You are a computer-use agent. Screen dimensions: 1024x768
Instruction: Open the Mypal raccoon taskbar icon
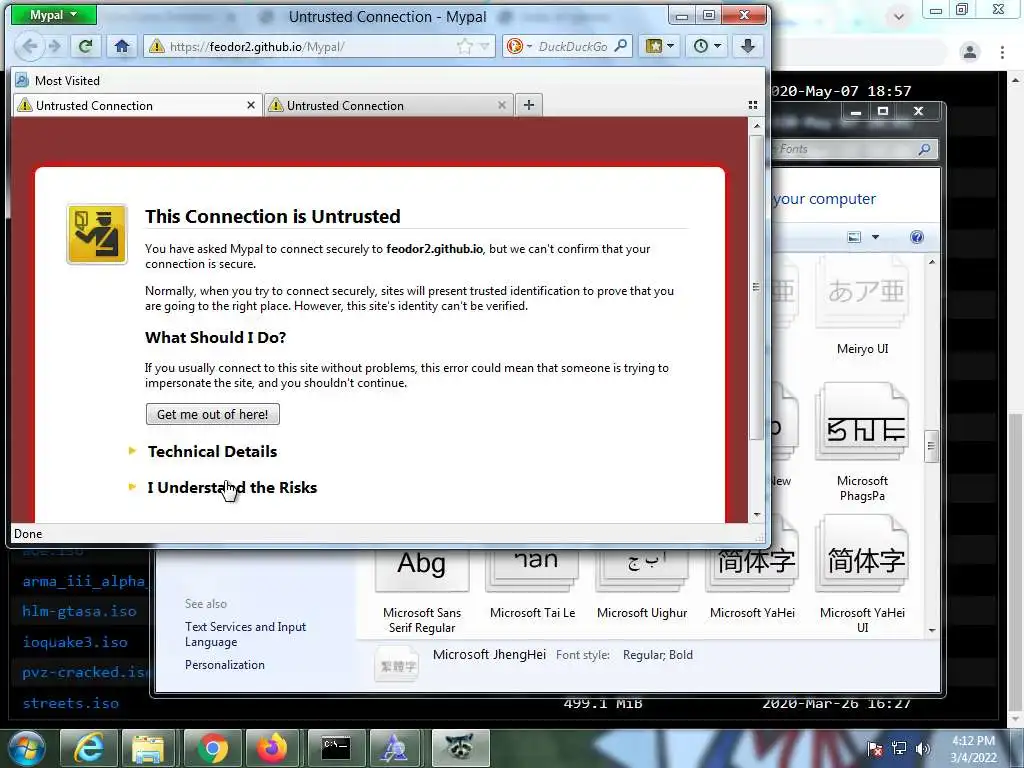[x=460, y=748]
